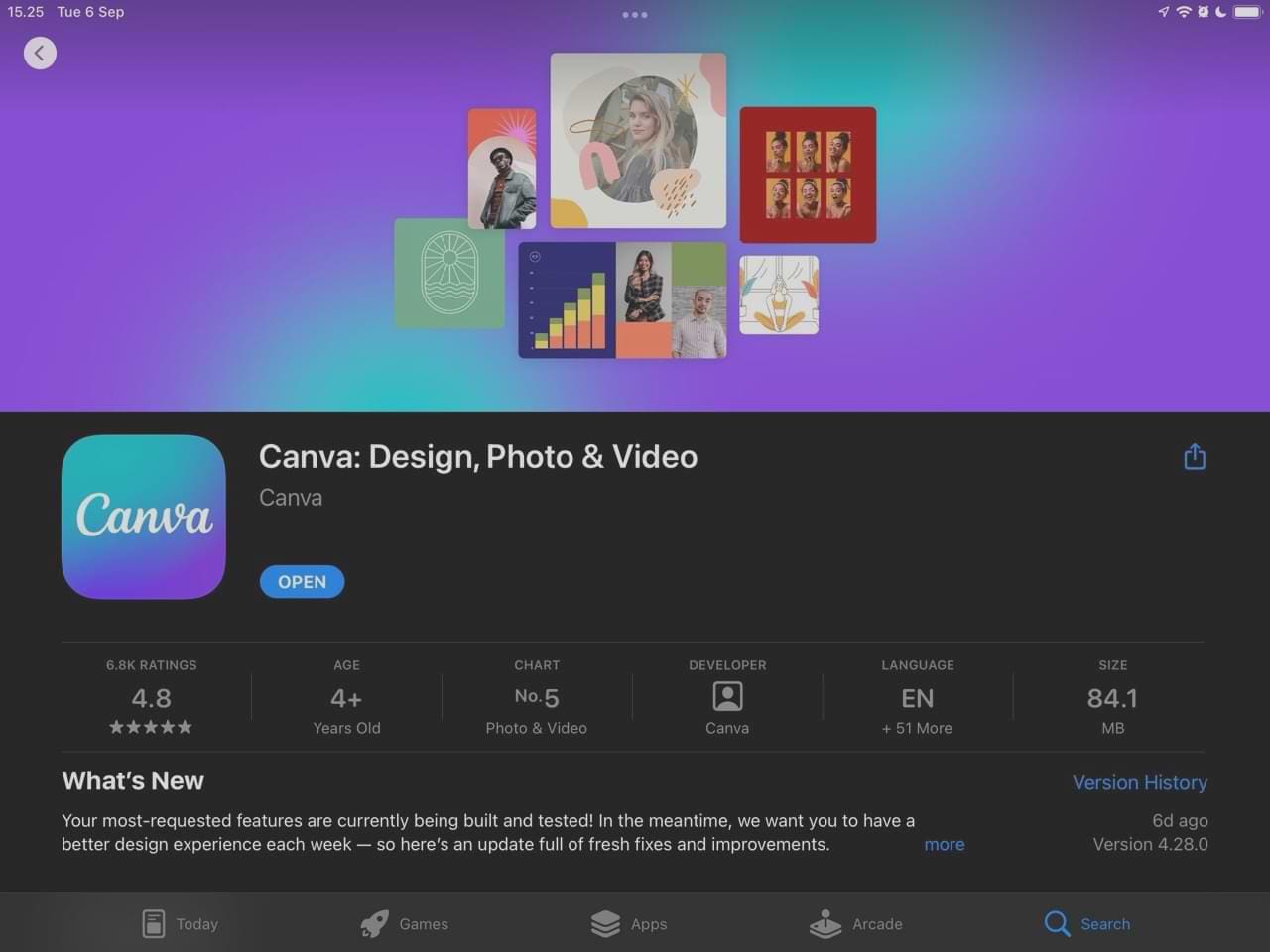Switch to the Apps tab
The width and height of the screenshot is (1270, 952).
click(629, 924)
